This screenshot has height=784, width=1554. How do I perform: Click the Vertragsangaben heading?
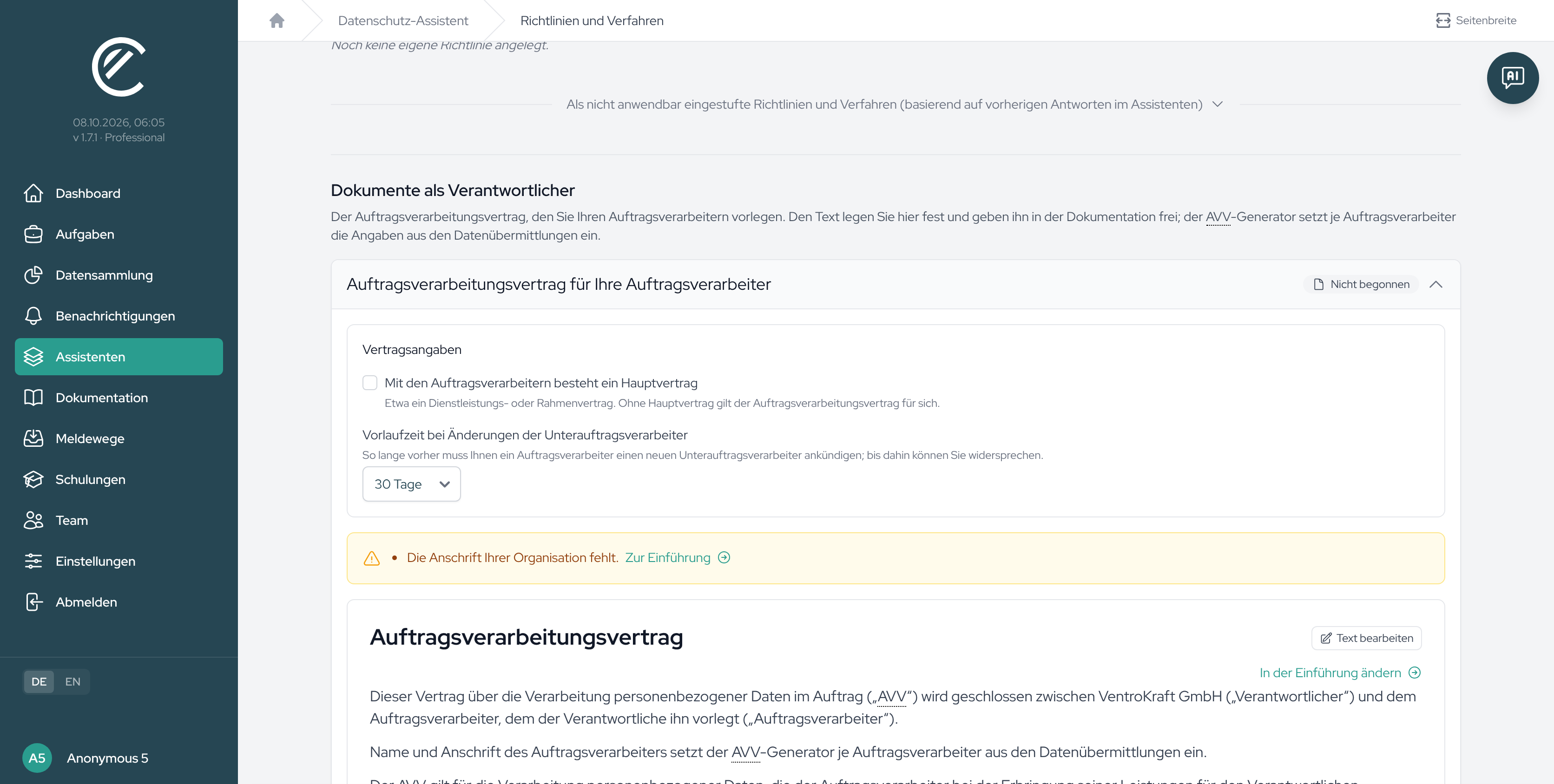click(411, 349)
